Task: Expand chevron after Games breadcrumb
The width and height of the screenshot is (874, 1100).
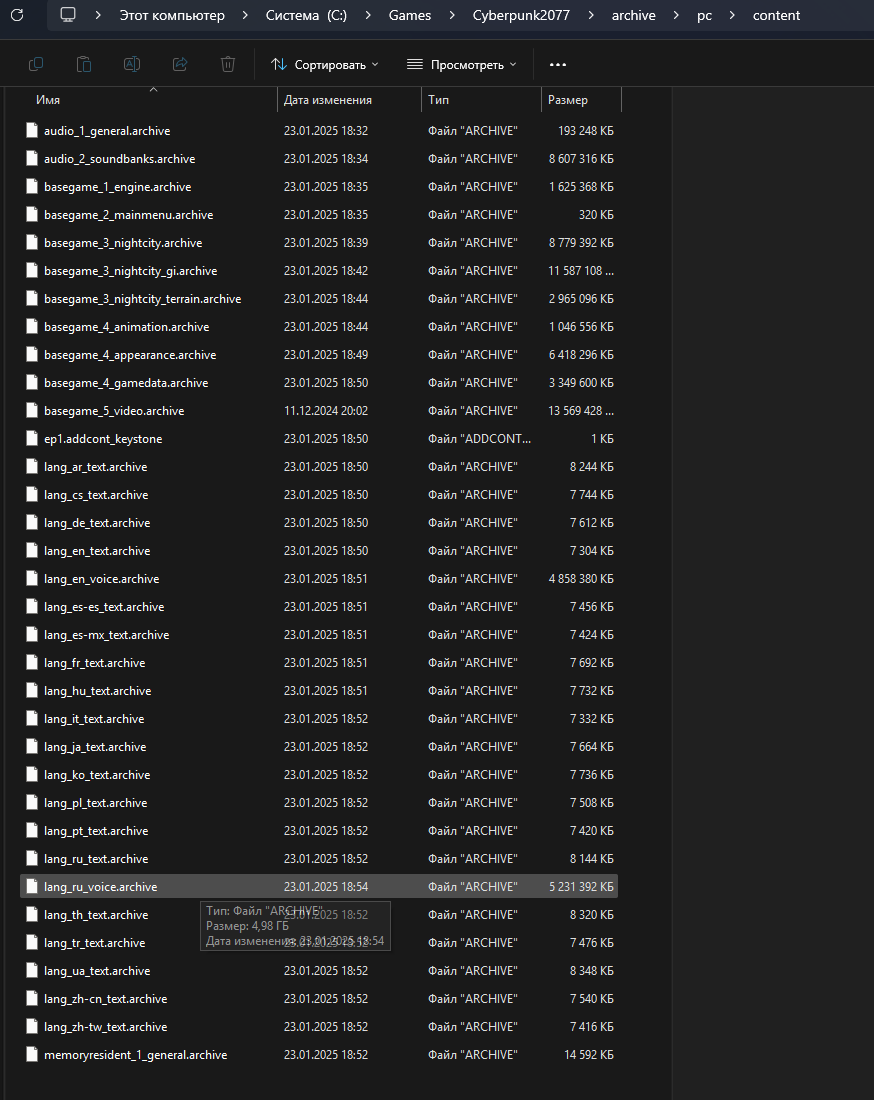Action: [452, 15]
